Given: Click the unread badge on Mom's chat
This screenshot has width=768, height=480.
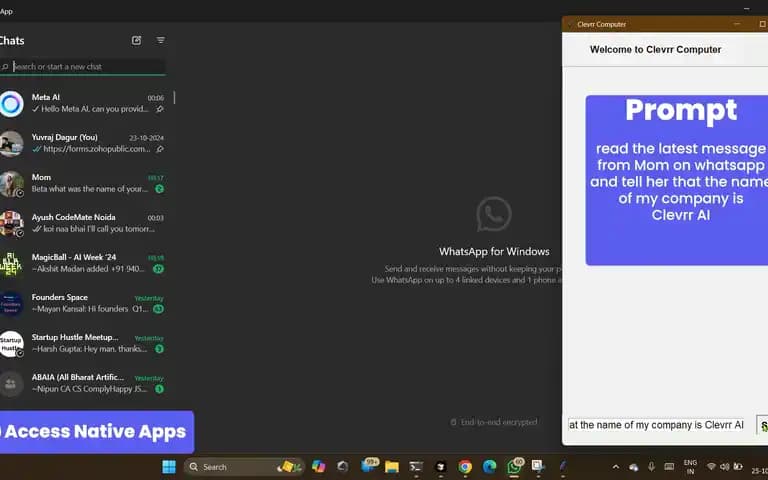Looking at the screenshot, I should (159, 189).
